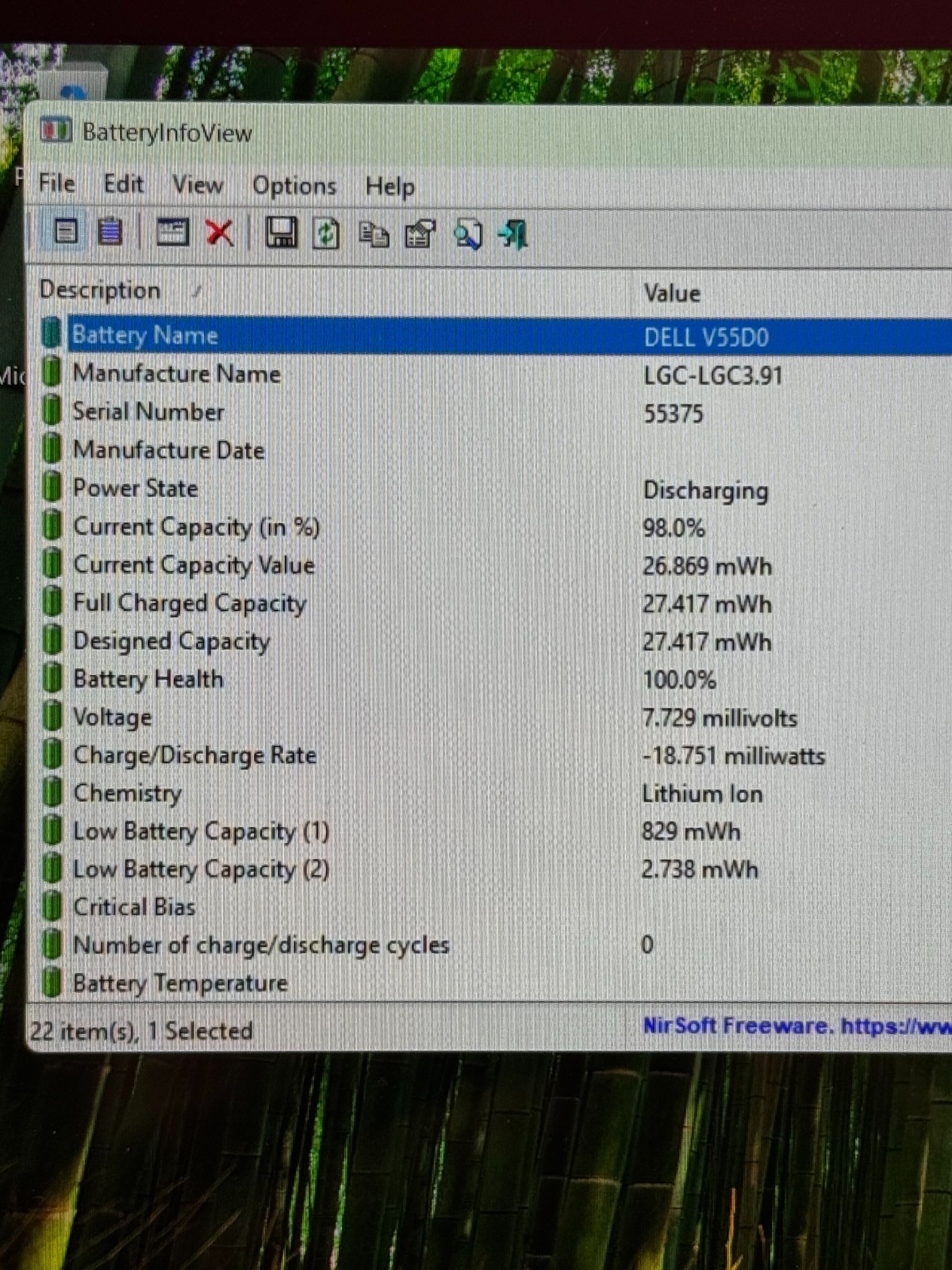
Task: Click the 100.0% battery health value
Action: tap(679, 679)
